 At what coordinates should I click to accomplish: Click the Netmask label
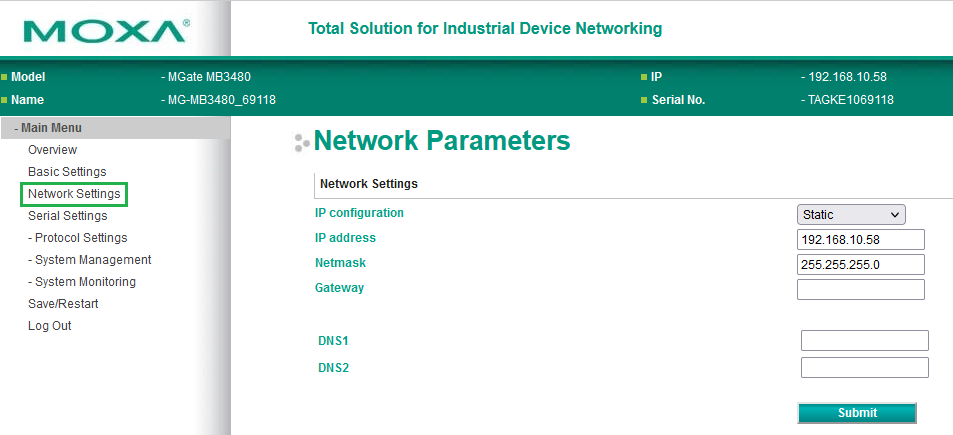(x=340, y=263)
